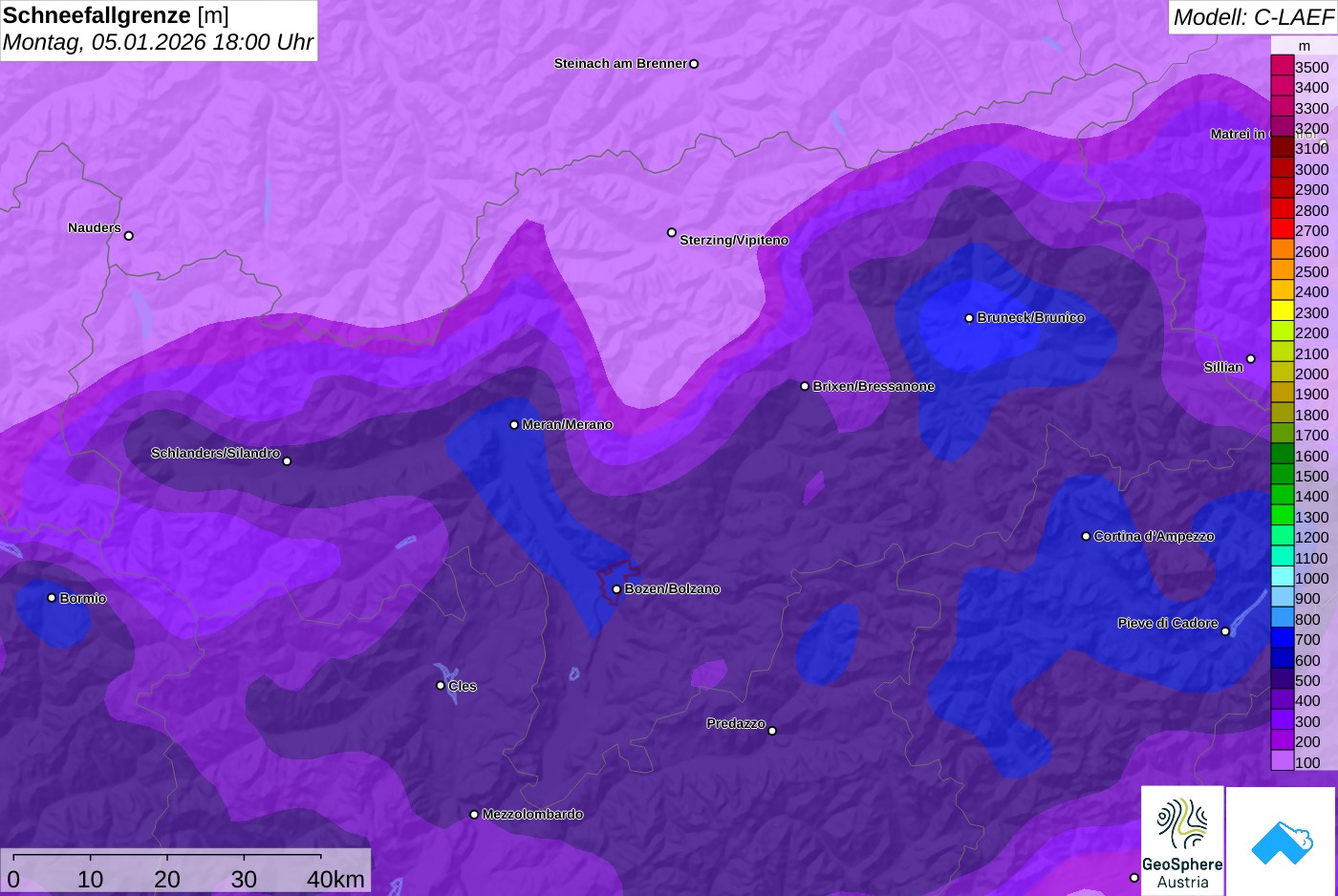Select the 1500 m green legend swatch
The height and width of the screenshot is (896, 1338).
coord(1282,476)
